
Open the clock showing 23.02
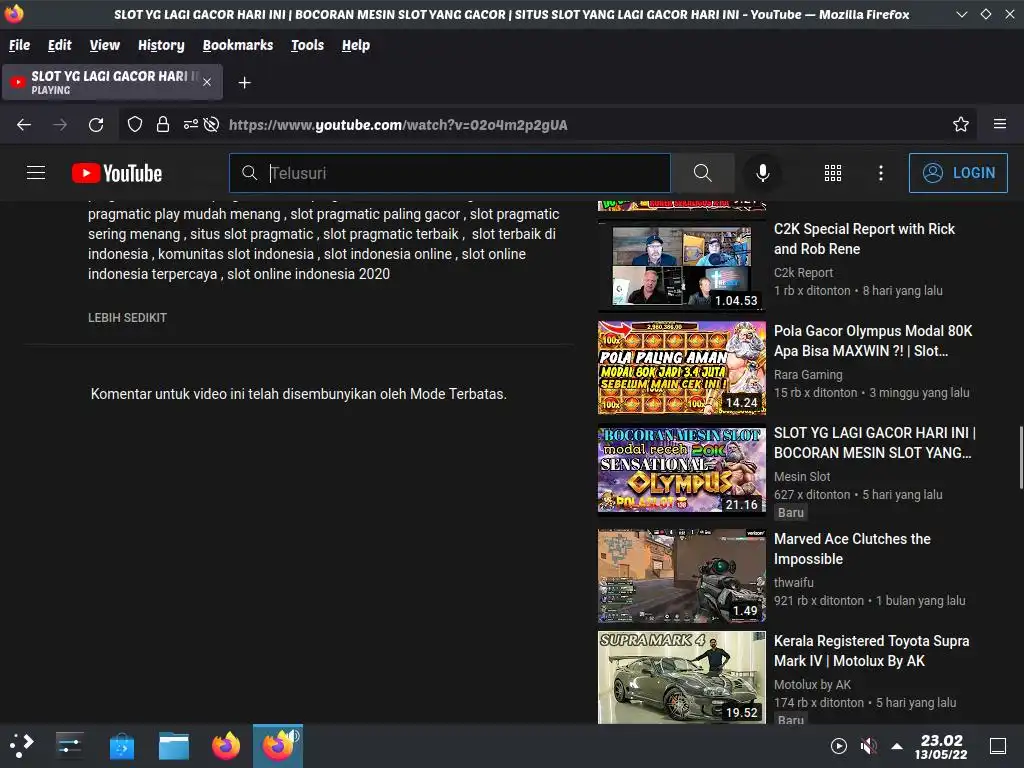[x=941, y=746]
